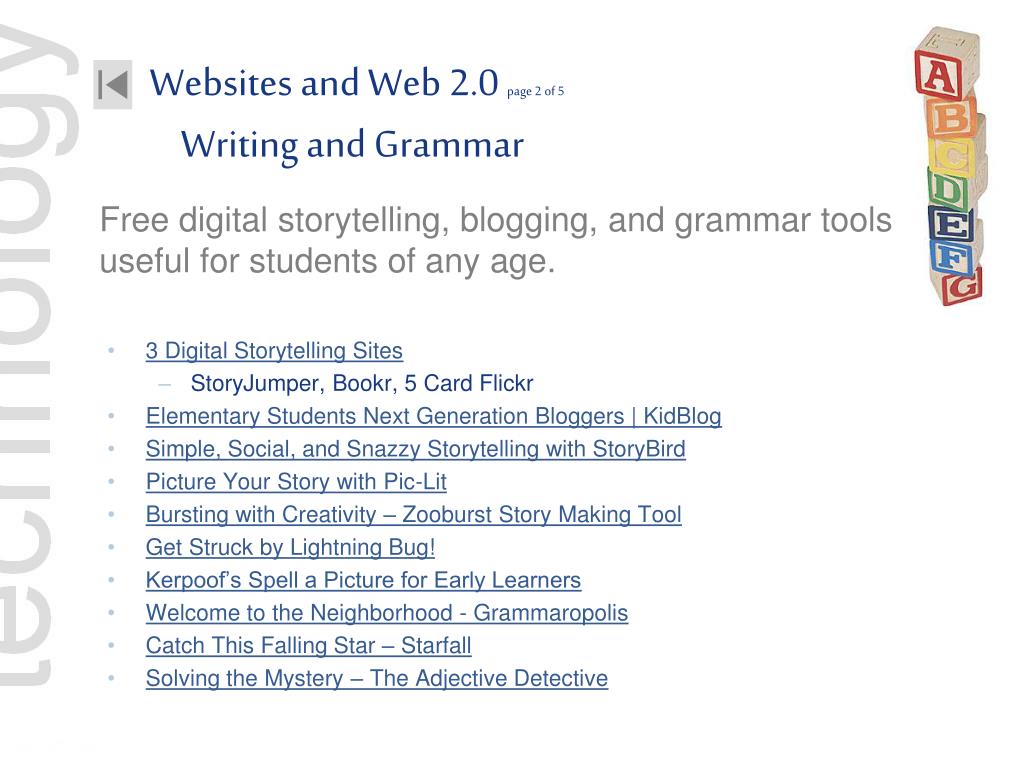1024x768 pixels.
Task: Click the red letter A block
Action: coord(938,77)
